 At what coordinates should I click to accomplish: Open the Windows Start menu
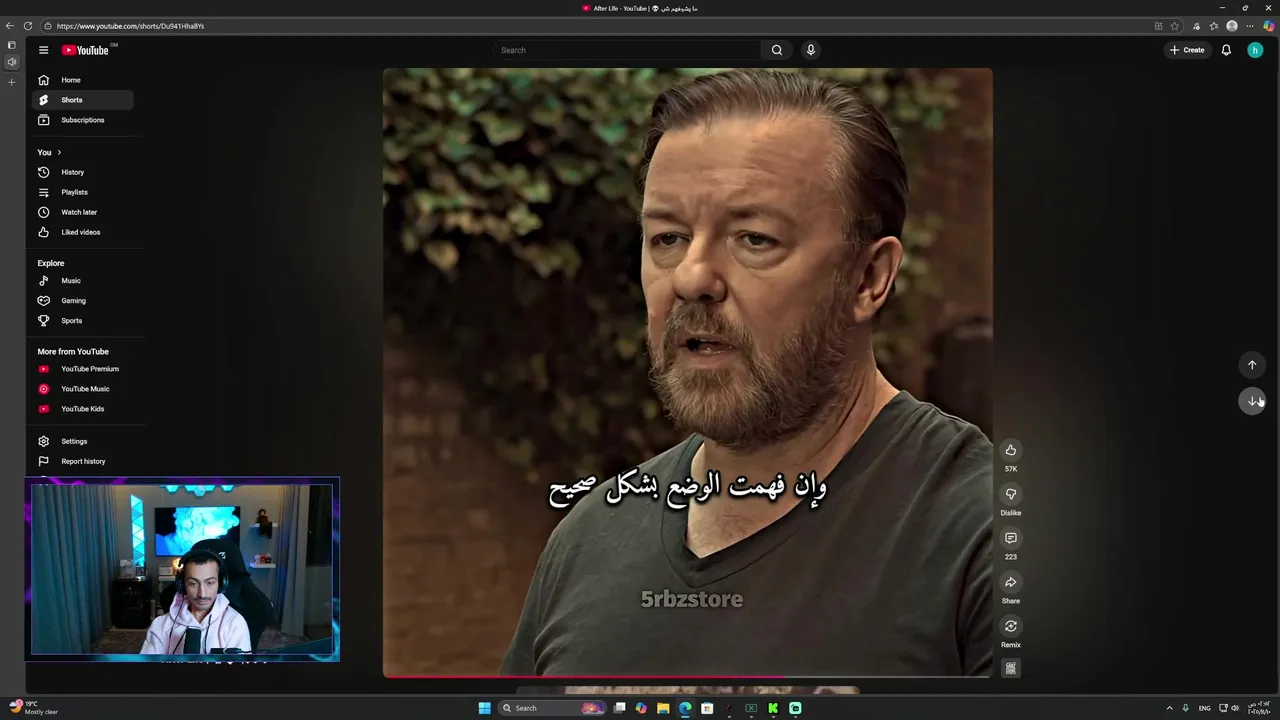484,708
